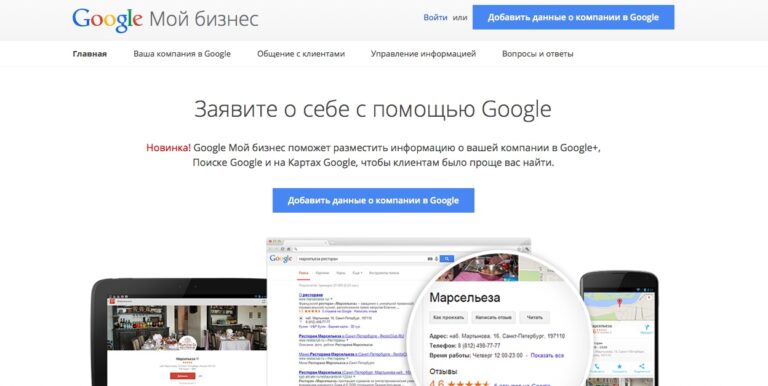Screen dimensions: 768x386
Task: Click the tablet restaurant photo
Action: click(187, 327)
